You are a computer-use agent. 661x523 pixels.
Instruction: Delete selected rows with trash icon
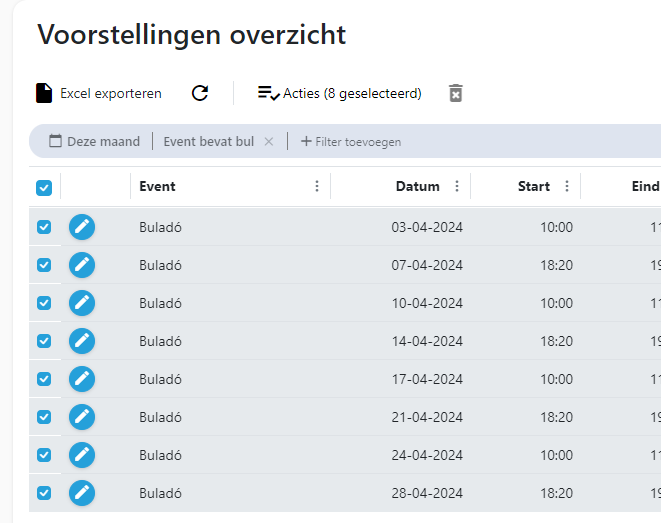click(455, 93)
